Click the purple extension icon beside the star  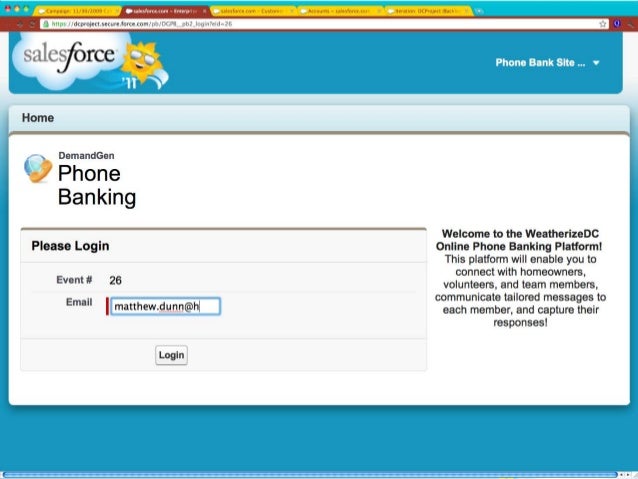tap(617, 24)
